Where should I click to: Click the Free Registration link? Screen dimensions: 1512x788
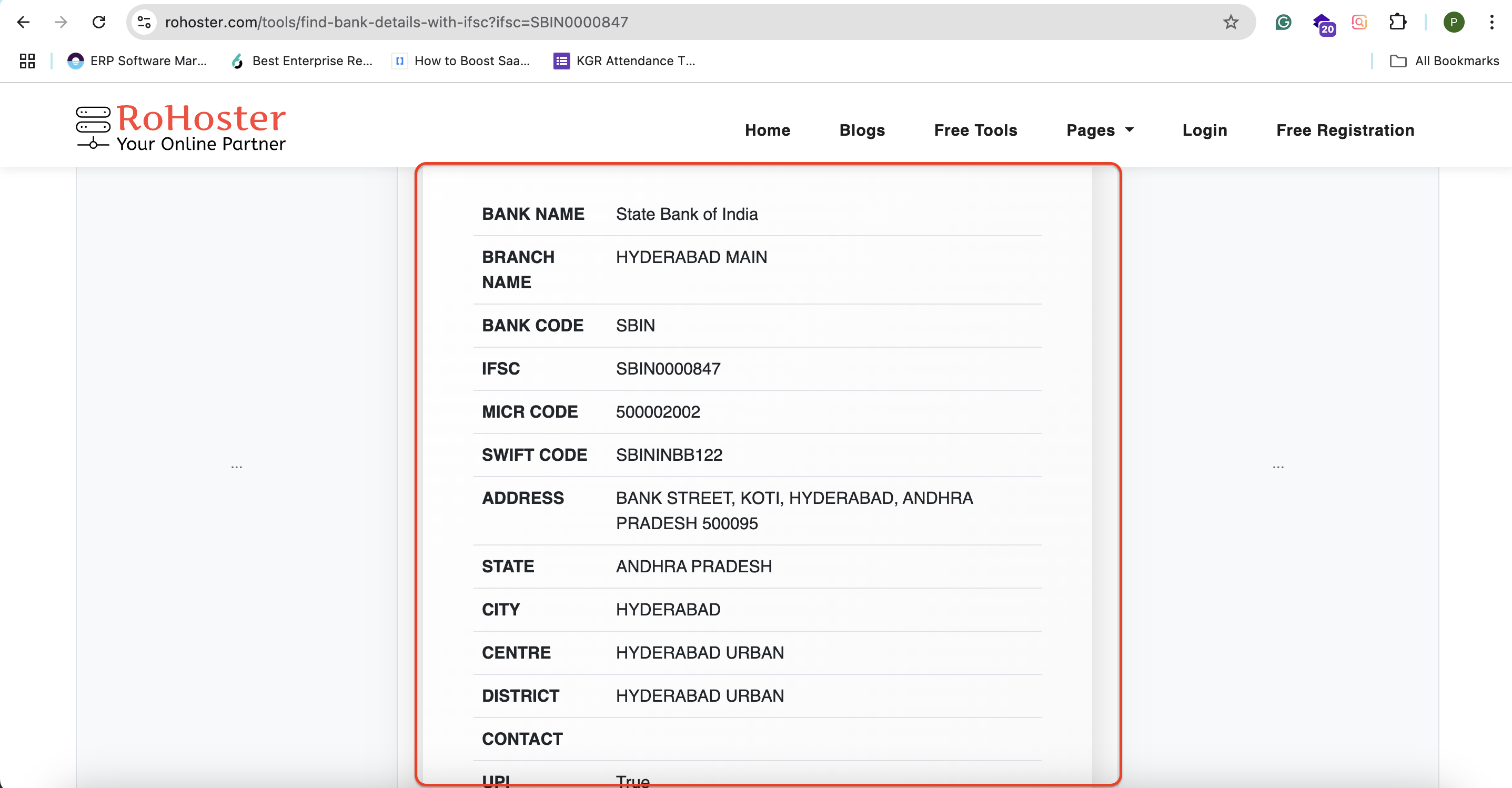1345,130
